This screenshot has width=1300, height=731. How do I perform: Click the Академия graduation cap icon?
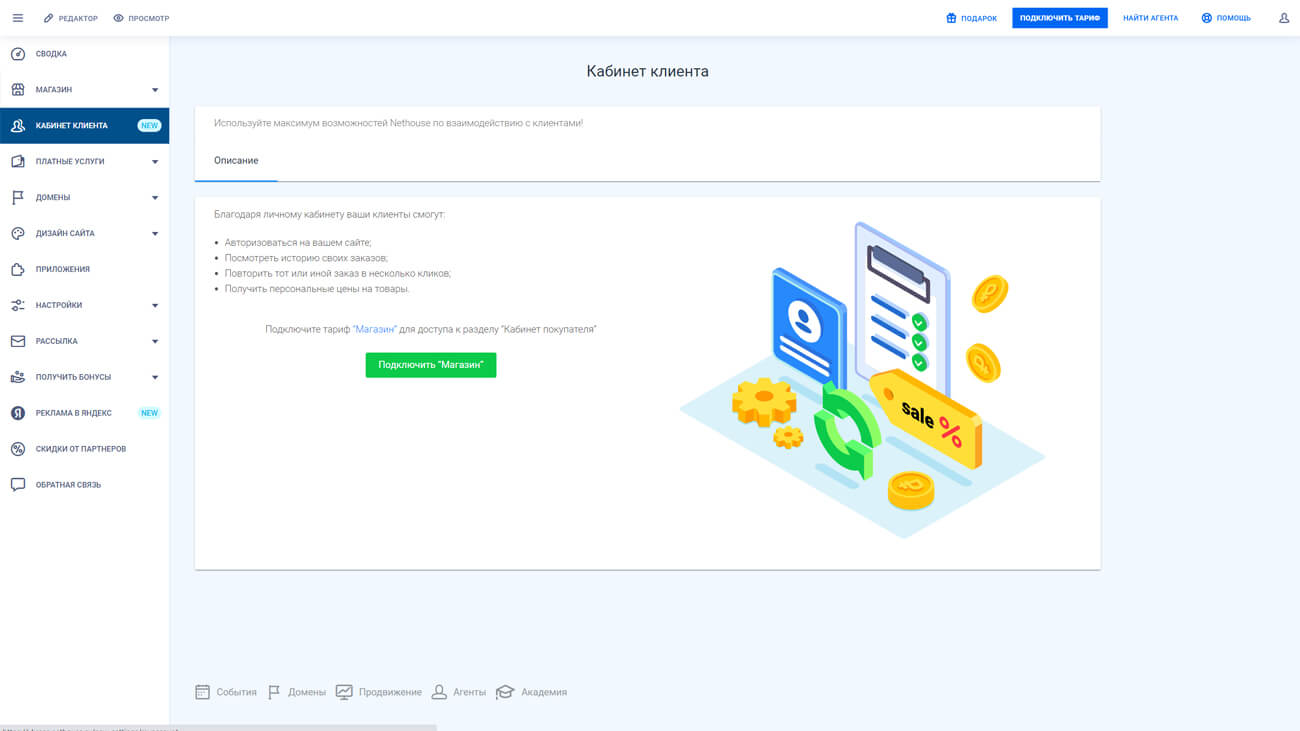click(x=505, y=692)
